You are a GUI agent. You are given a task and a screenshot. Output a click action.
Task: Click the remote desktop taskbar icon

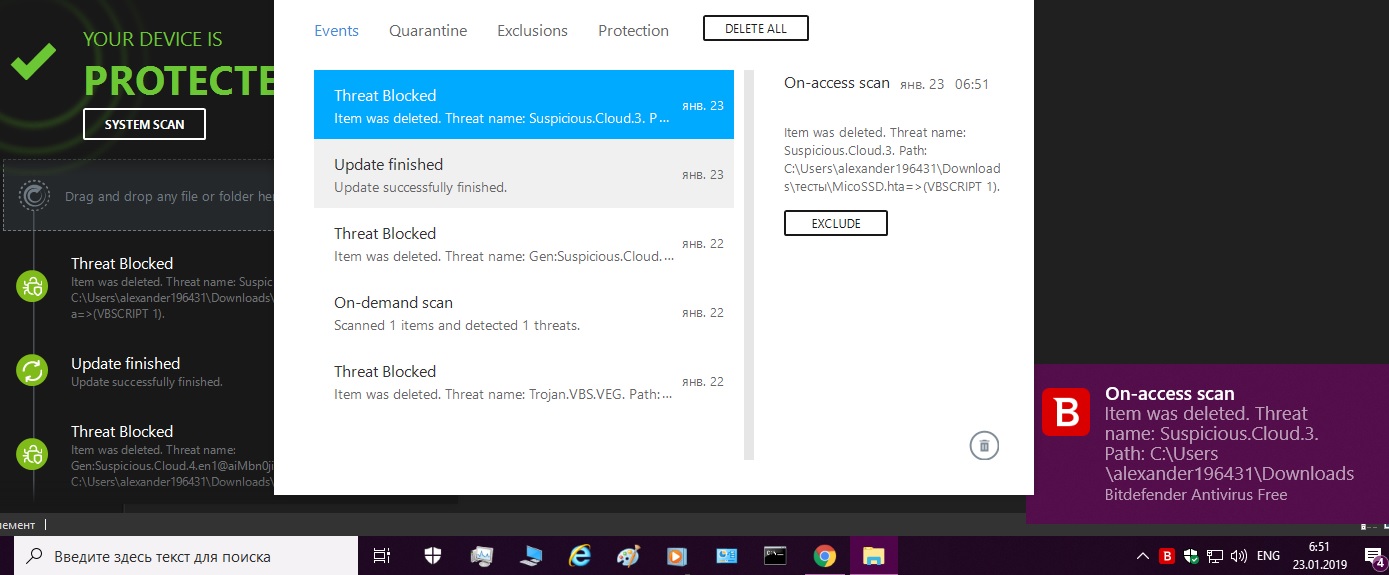tap(530, 556)
